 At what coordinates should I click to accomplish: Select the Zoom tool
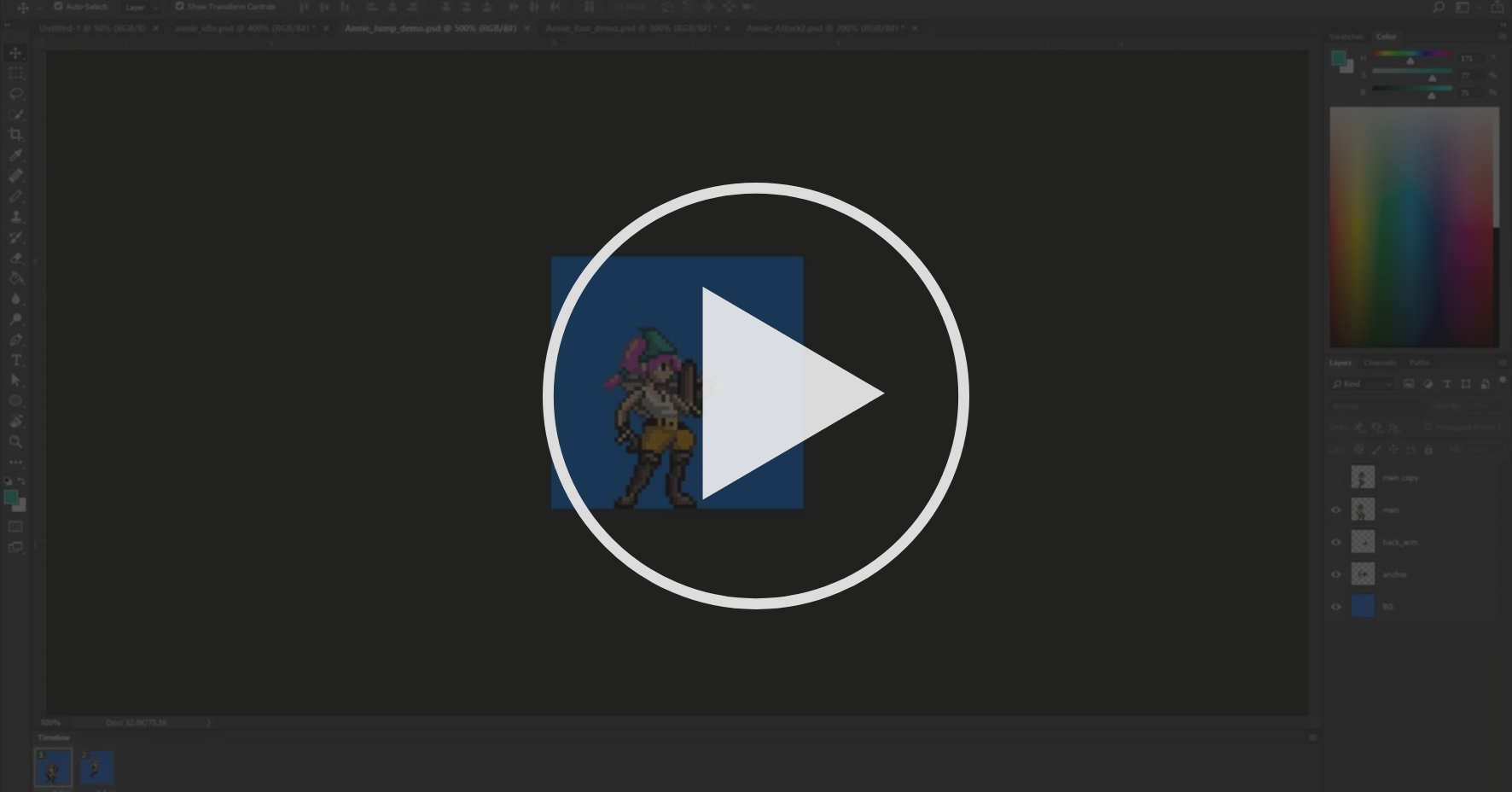point(15,442)
